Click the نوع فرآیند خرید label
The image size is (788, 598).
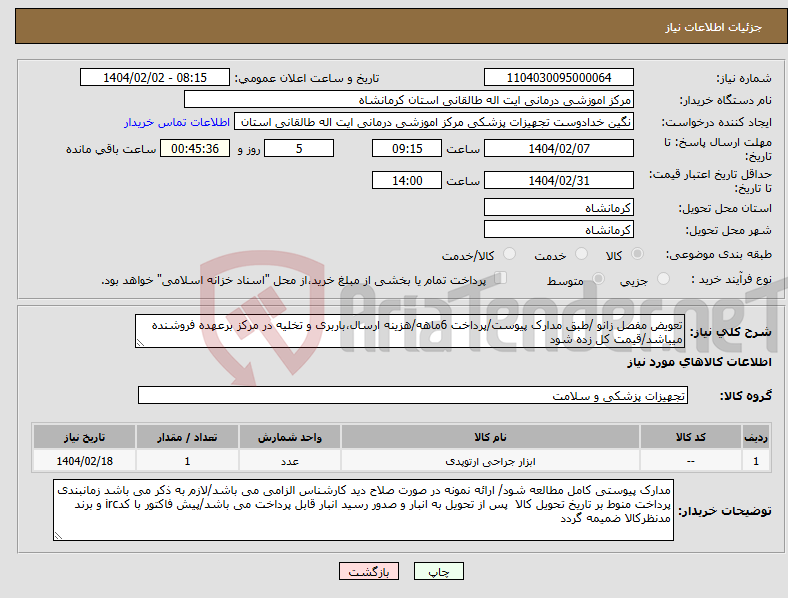(x=731, y=279)
